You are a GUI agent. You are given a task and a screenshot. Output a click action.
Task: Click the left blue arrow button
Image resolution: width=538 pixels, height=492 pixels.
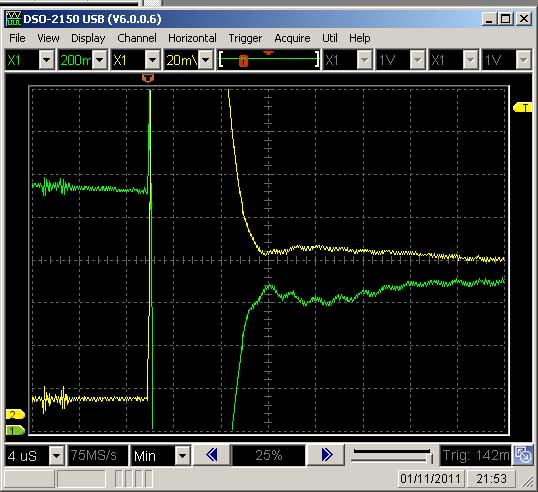212,455
